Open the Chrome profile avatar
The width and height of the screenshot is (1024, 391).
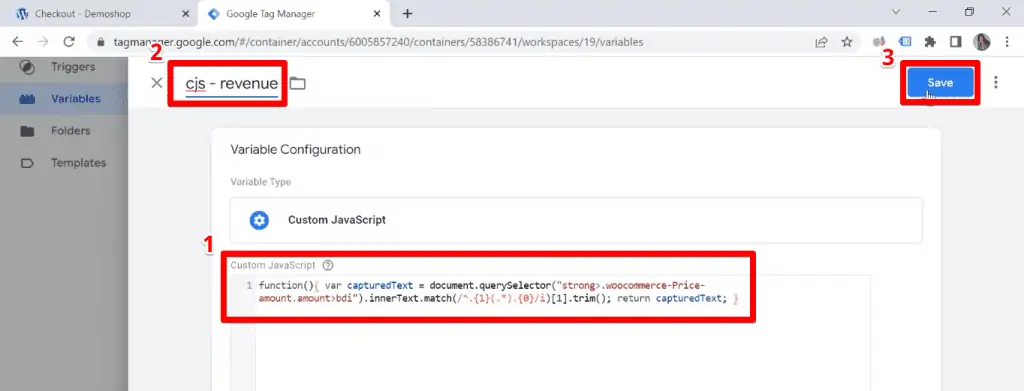click(982, 42)
